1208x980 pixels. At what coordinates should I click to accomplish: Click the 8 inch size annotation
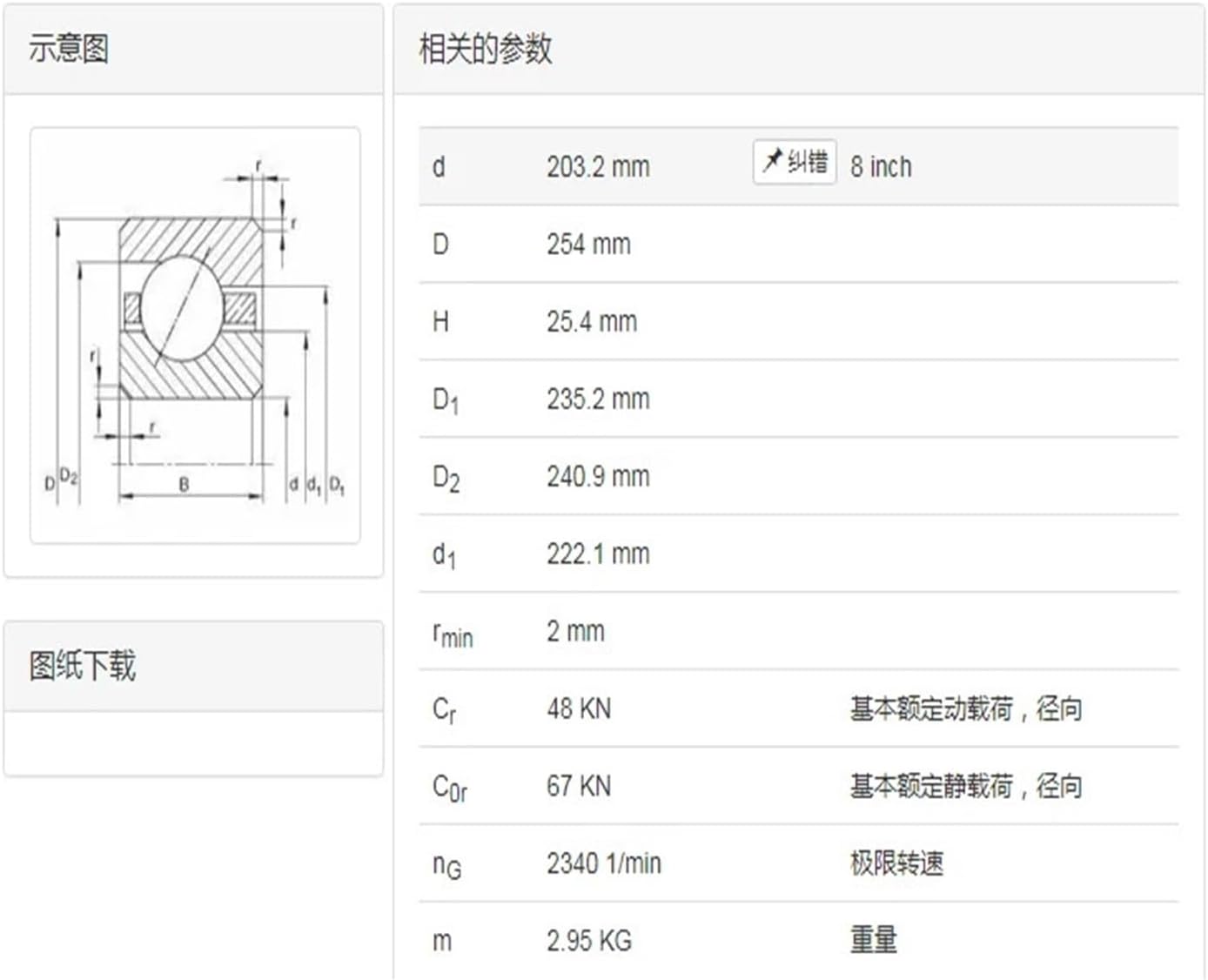881,166
